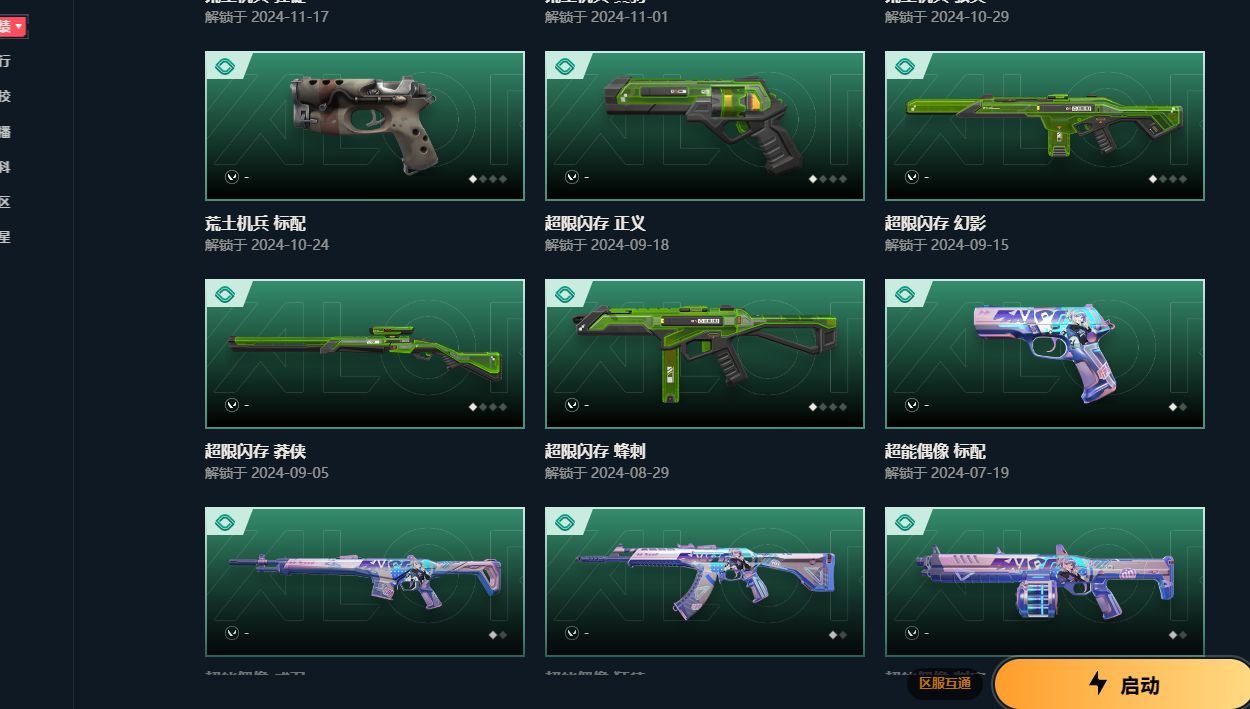Click the 区服互通 label
The height and width of the screenshot is (709, 1250).
[945, 683]
